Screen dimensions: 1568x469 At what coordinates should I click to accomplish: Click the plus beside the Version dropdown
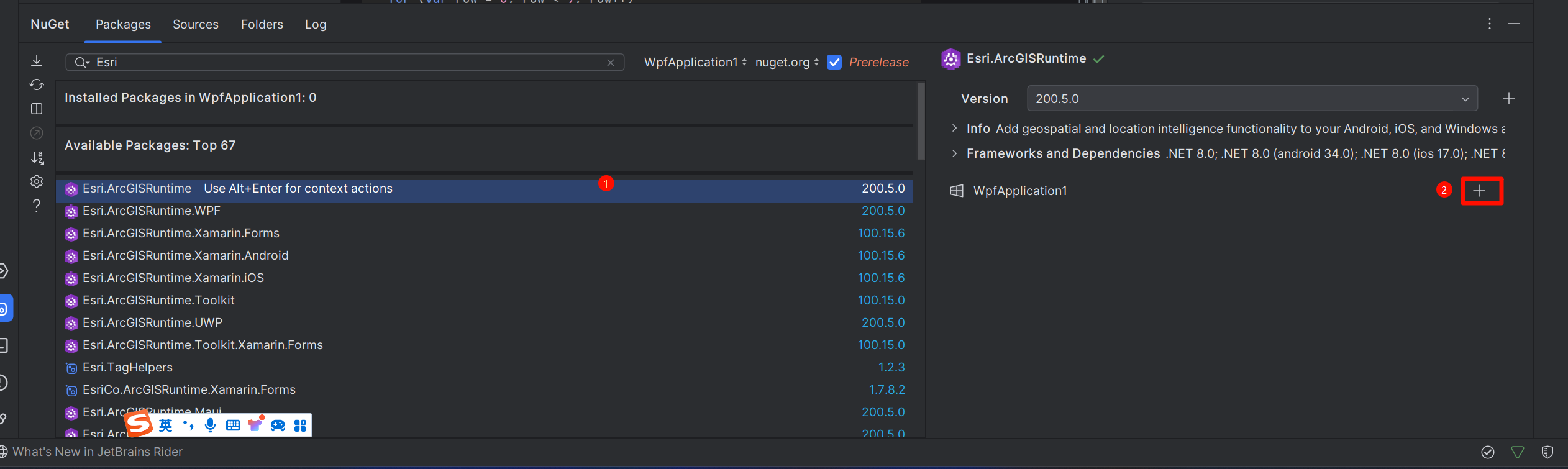coord(1508,98)
